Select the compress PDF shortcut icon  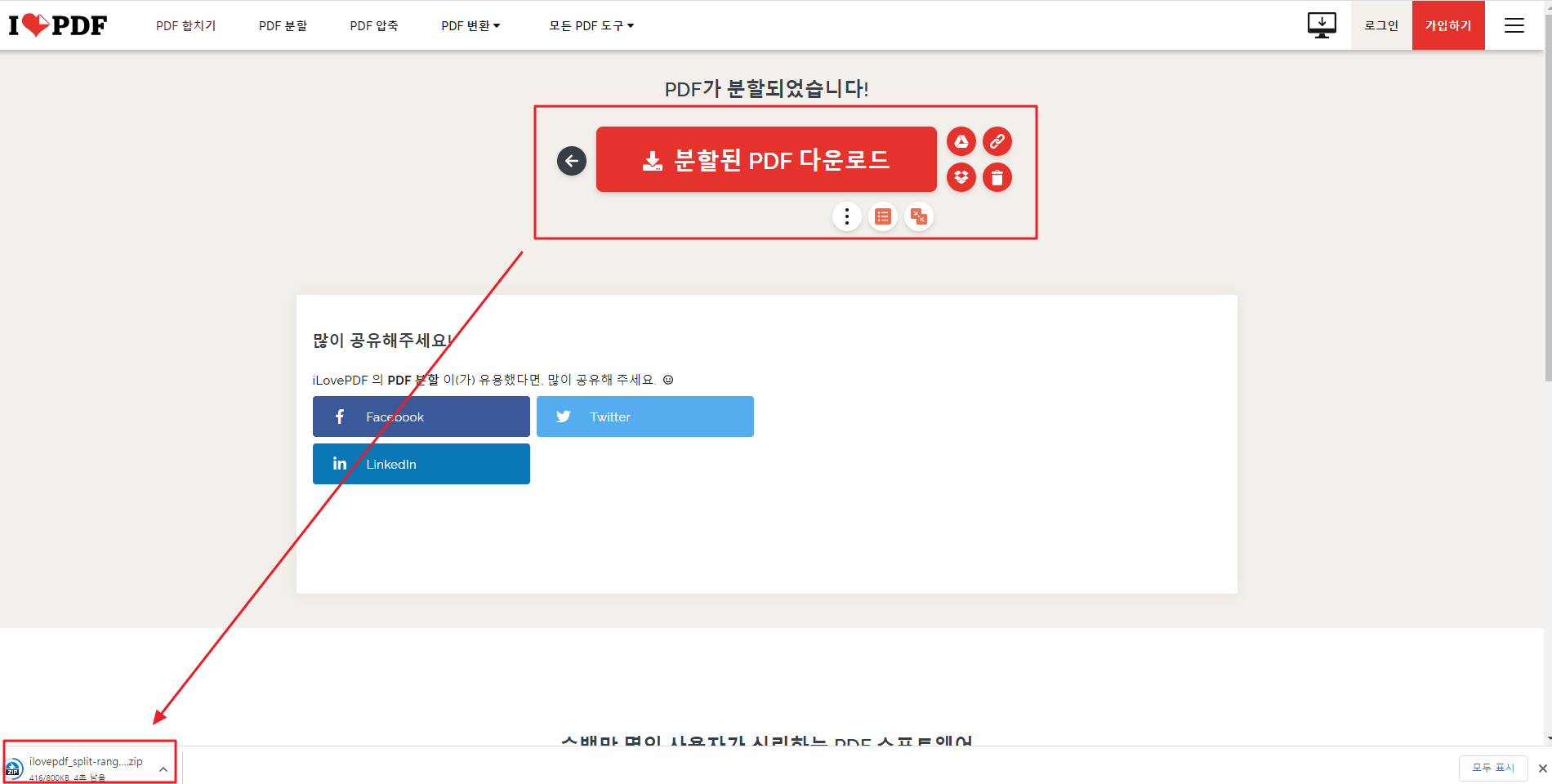coord(919,216)
